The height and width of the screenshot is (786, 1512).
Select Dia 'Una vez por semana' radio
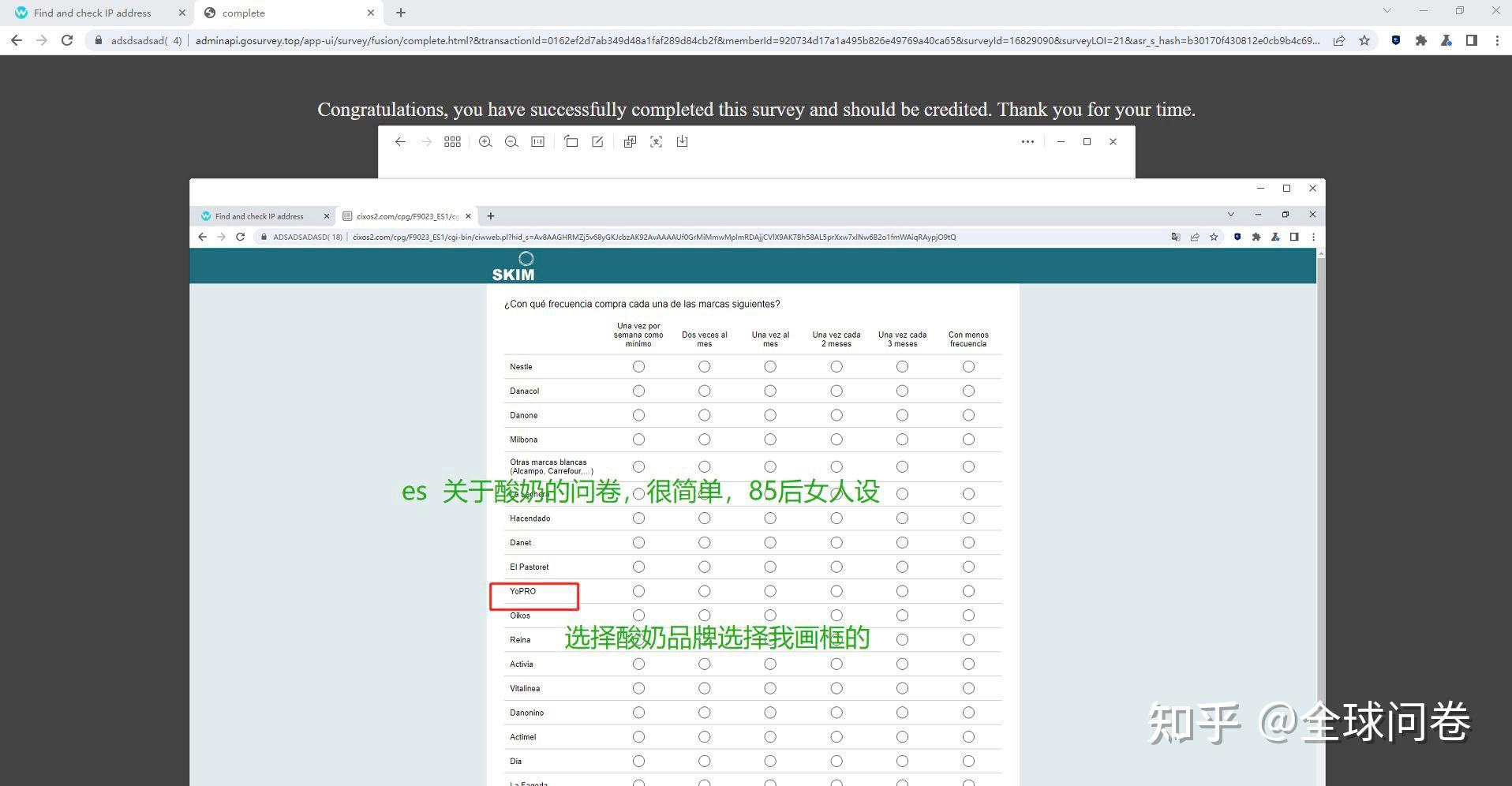pos(638,762)
